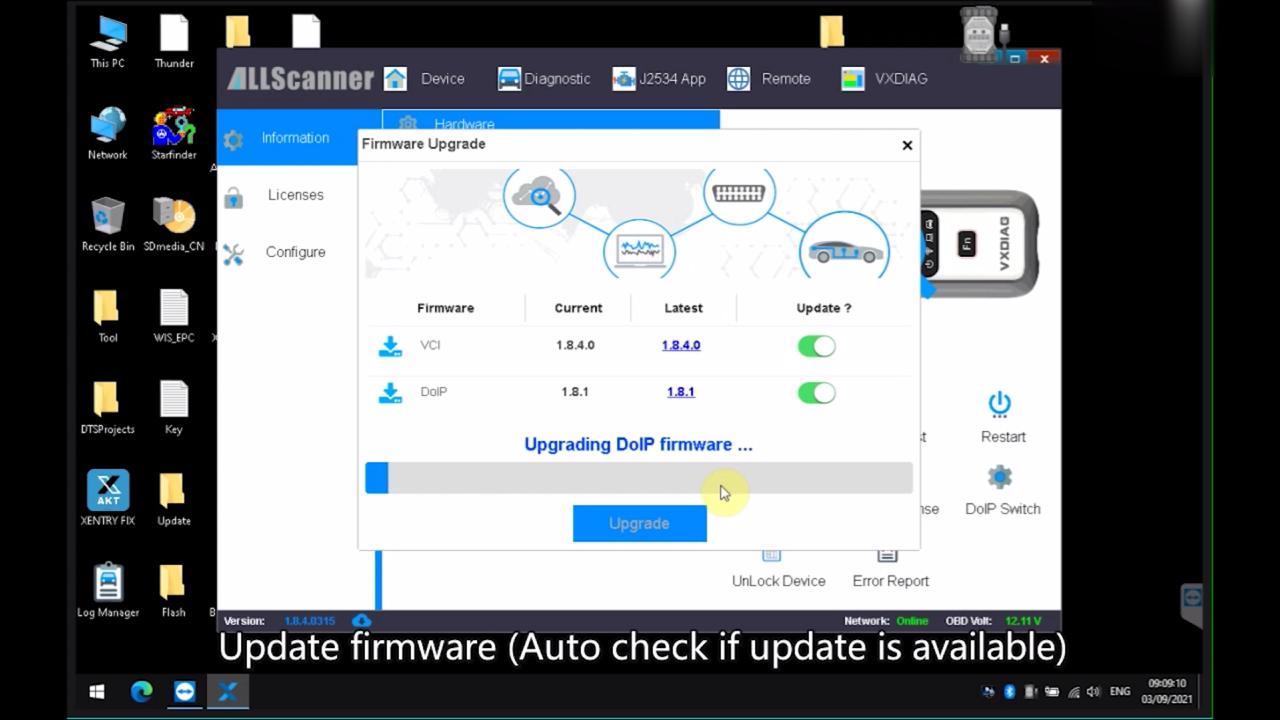
Task: Select the Key file on desktop
Action: pyautogui.click(x=174, y=408)
